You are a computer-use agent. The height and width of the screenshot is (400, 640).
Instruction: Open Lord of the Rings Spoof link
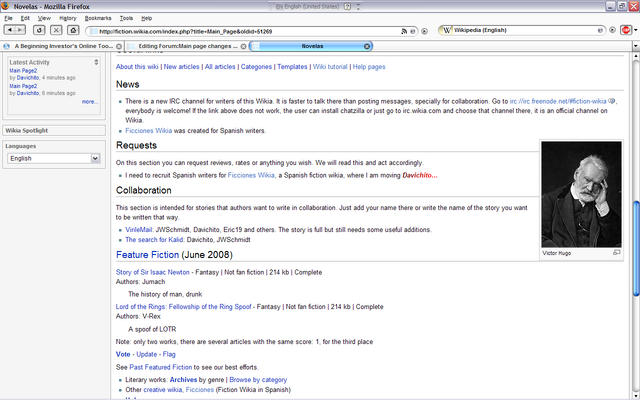[184, 307]
